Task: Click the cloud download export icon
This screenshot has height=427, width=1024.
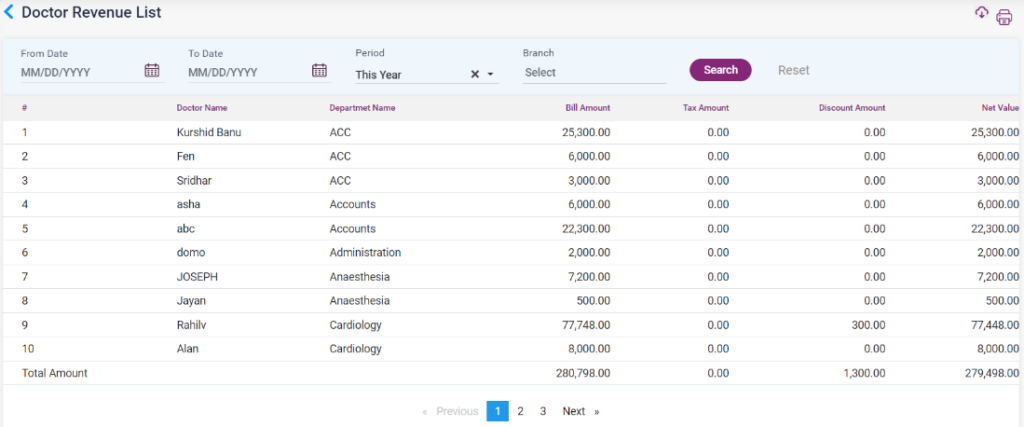Action: (981, 13)
